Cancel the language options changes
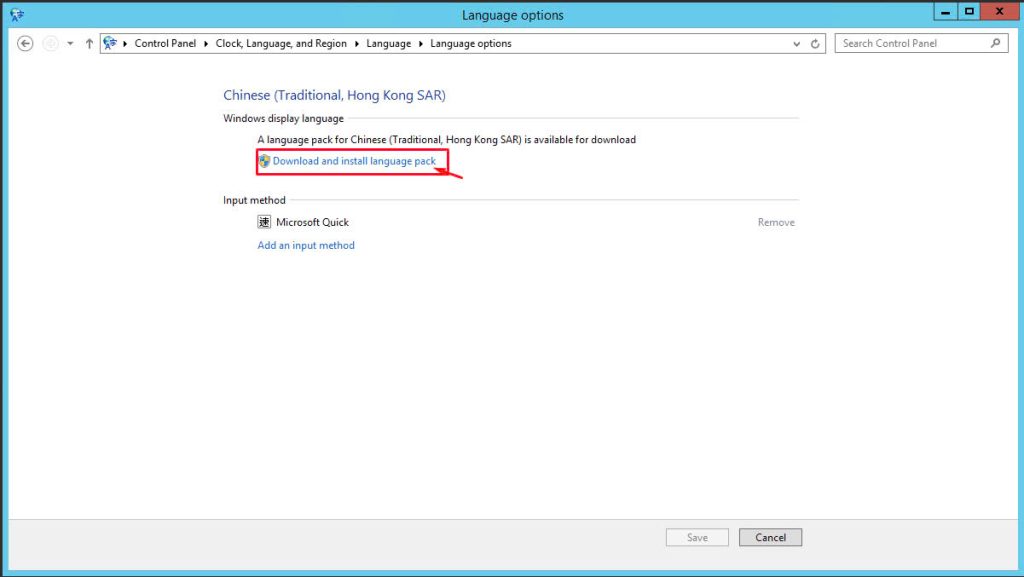Image resolution: width=1024 pixels, height=577 pixels. click(x=770, y=537)
